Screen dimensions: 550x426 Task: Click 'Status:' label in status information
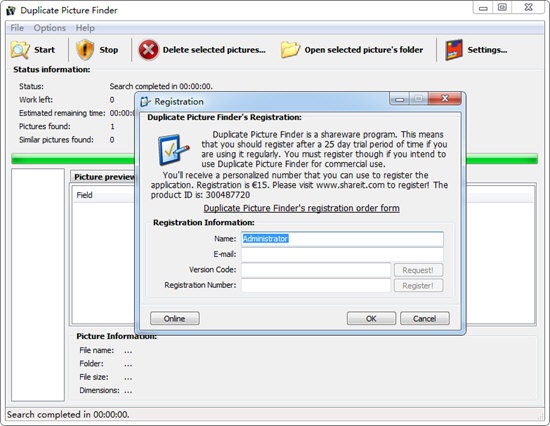coord(31,86)
